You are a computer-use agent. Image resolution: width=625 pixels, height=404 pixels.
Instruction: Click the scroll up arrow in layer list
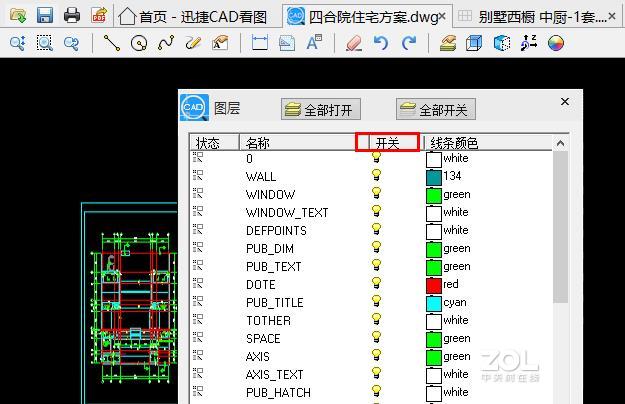click(x=560, y=143)
